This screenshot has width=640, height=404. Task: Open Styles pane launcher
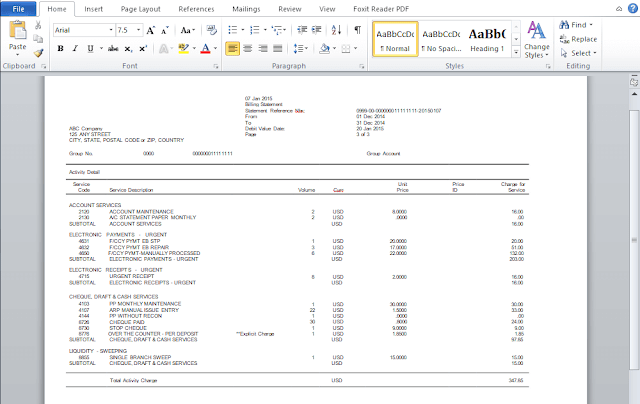tap(548, 66)
